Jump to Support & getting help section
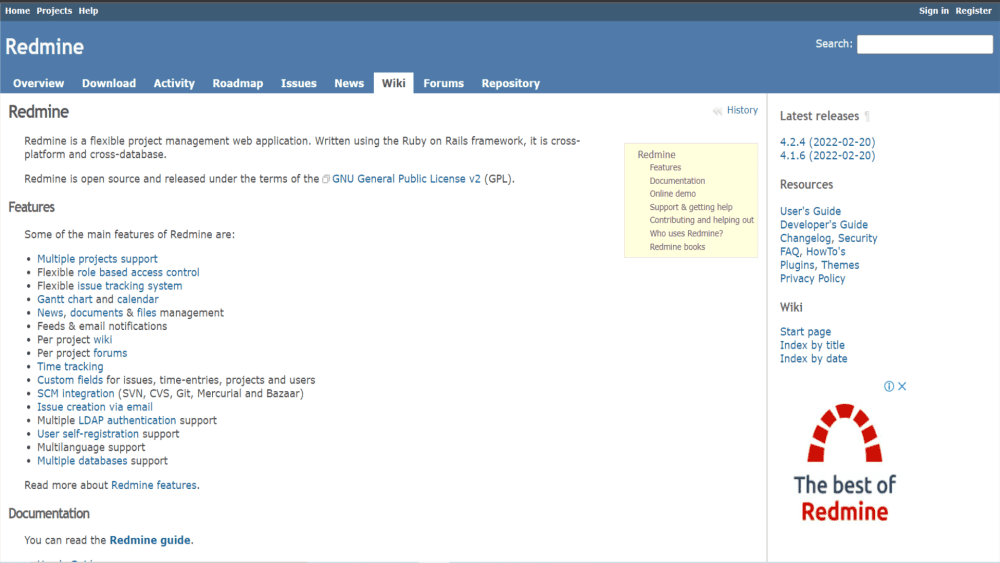This screenshot has height=563, width=1000. click(691, 207)
